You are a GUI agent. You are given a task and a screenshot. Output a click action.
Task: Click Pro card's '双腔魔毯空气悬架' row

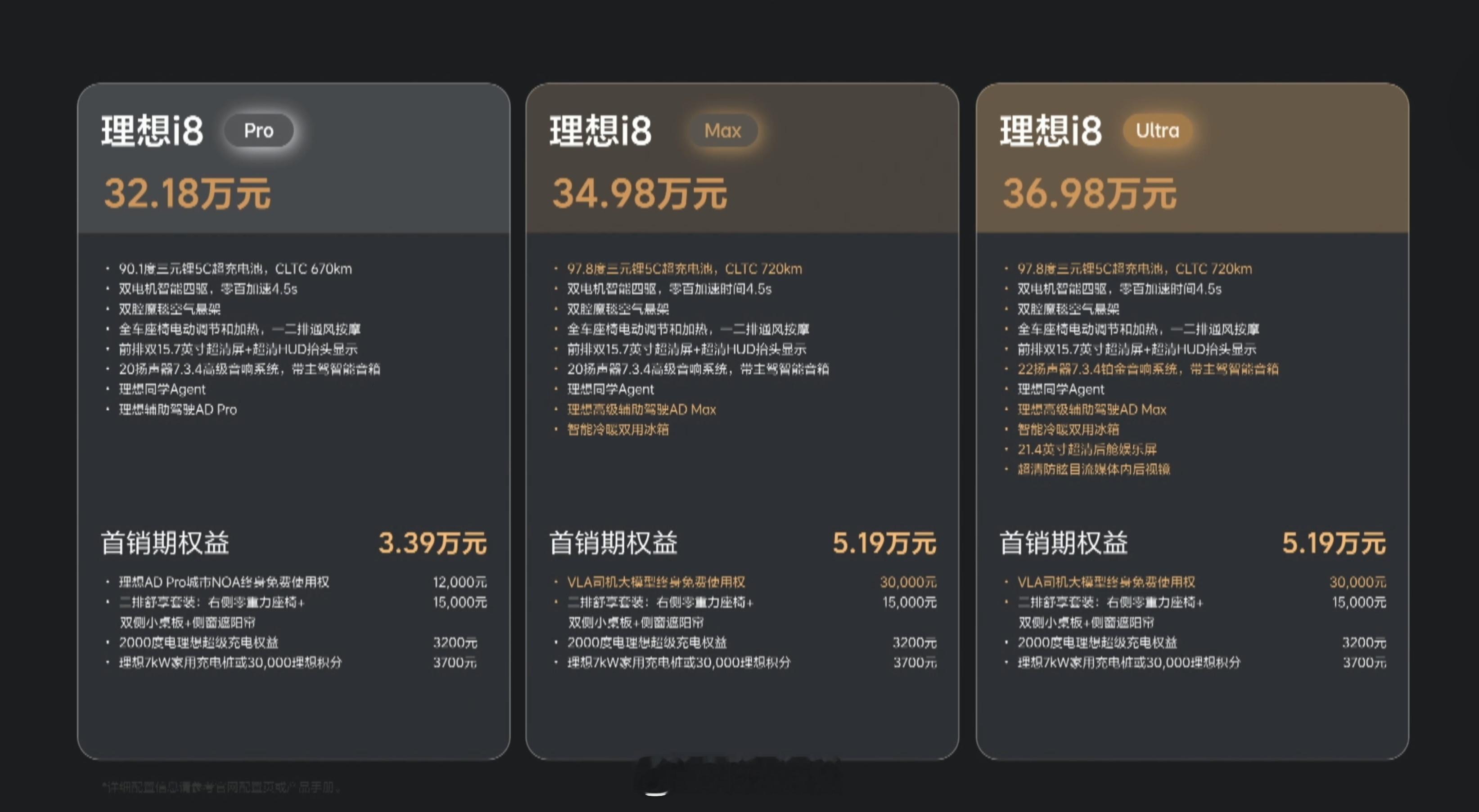pos(169,309)
